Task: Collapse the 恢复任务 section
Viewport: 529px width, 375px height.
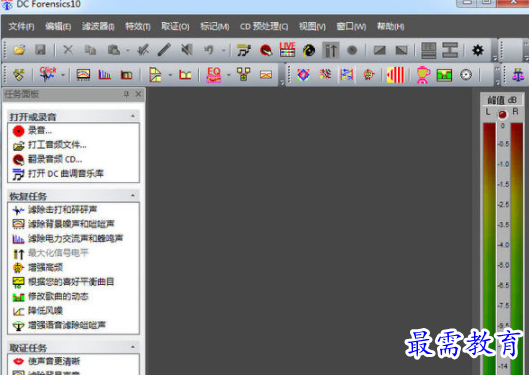Action: click(x=133, y=195)
